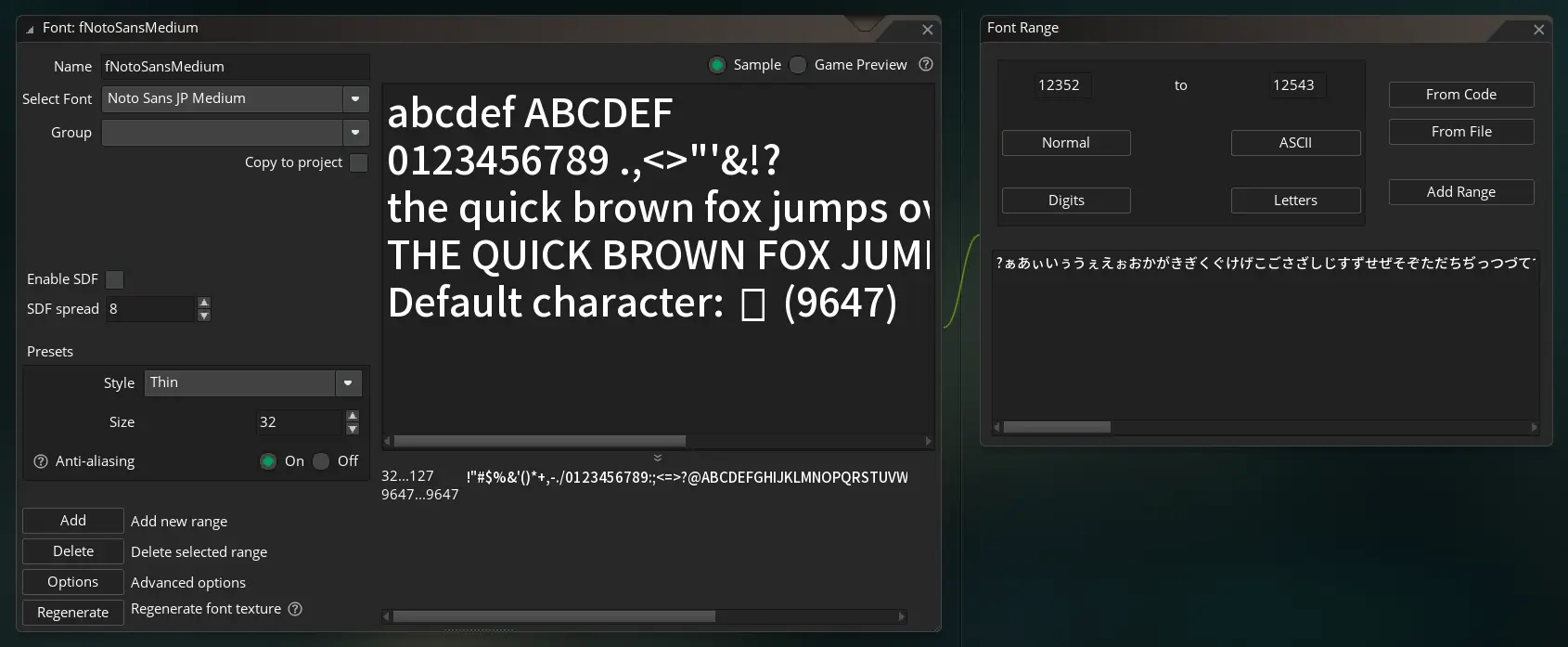Click the help icon next to Regenerate font texture
This screenshot has height=647, width=1568.
(x=295, y=609)
